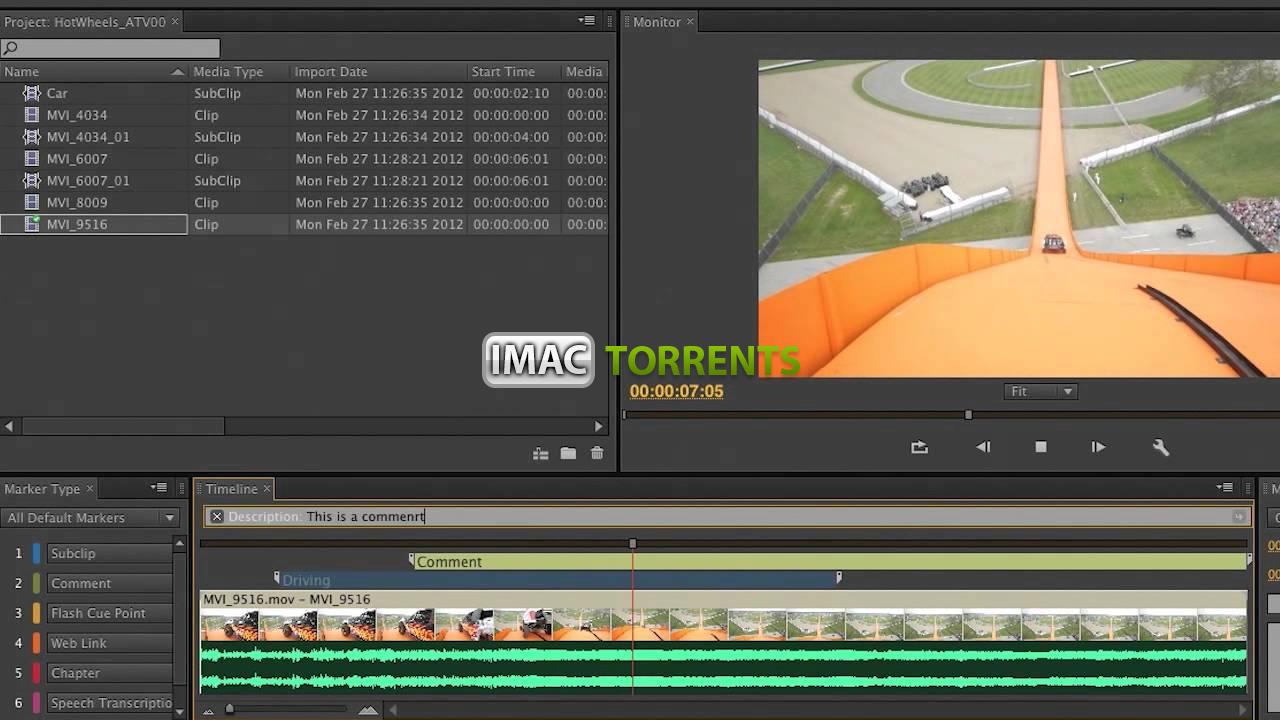
Task: Click the trash delete icon in Project panel
Action: (597, 454)
